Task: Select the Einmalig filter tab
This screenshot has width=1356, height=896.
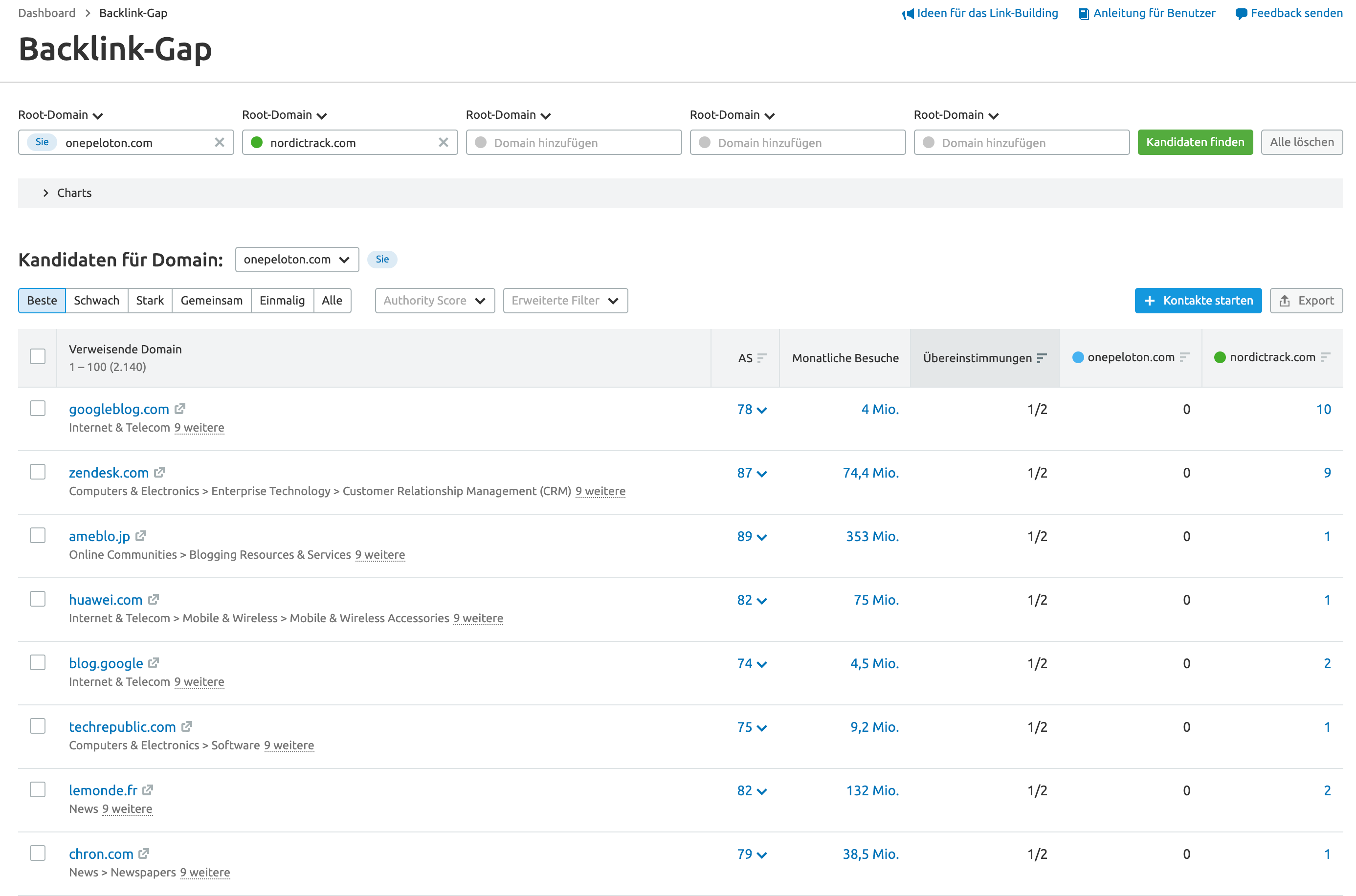Action: (x=282, y=300)
